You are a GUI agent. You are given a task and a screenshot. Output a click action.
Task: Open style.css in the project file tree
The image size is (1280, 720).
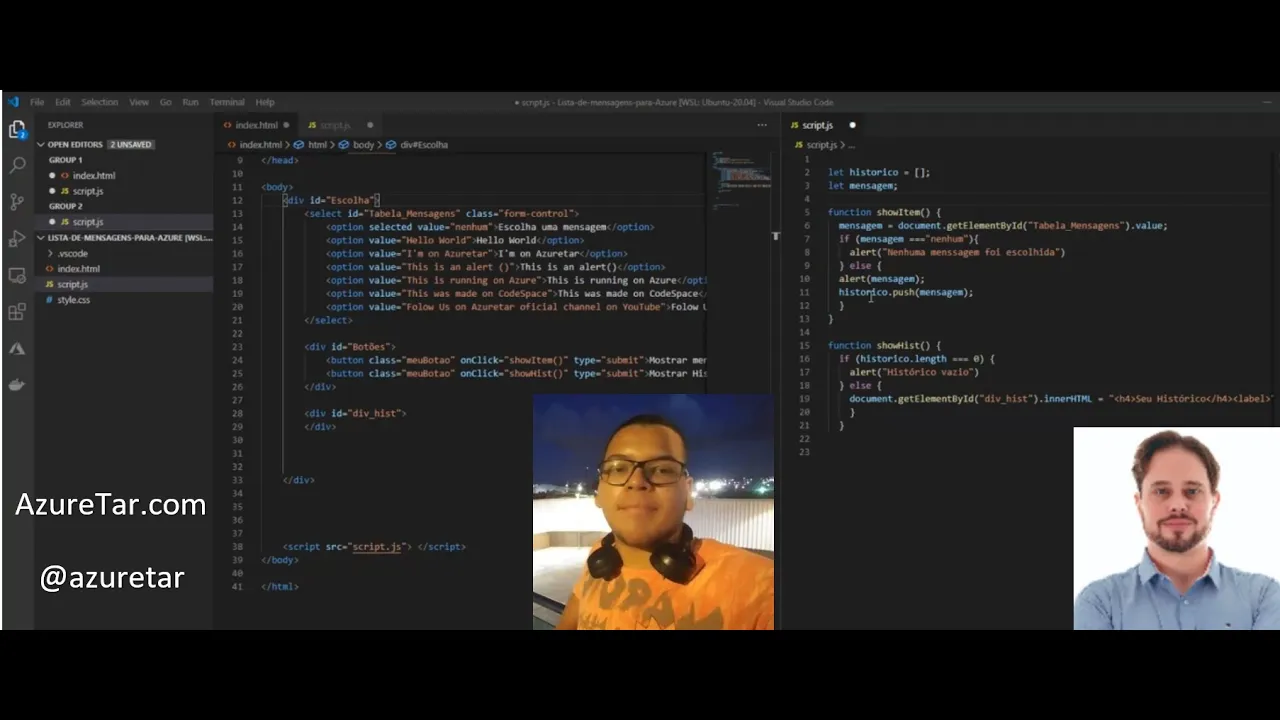[x=73, y=300]
